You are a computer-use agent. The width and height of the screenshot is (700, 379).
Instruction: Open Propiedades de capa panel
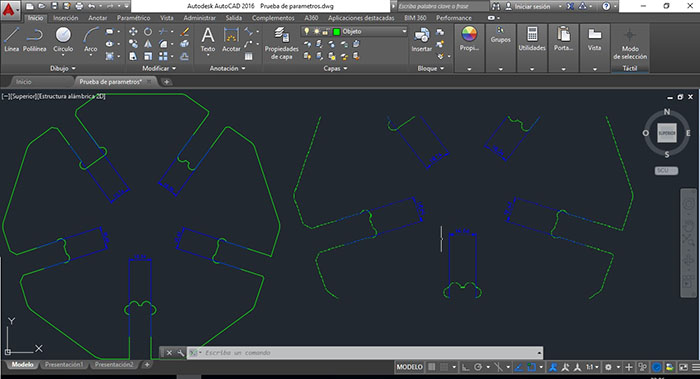pyautogui.click(x=281, y=43)
